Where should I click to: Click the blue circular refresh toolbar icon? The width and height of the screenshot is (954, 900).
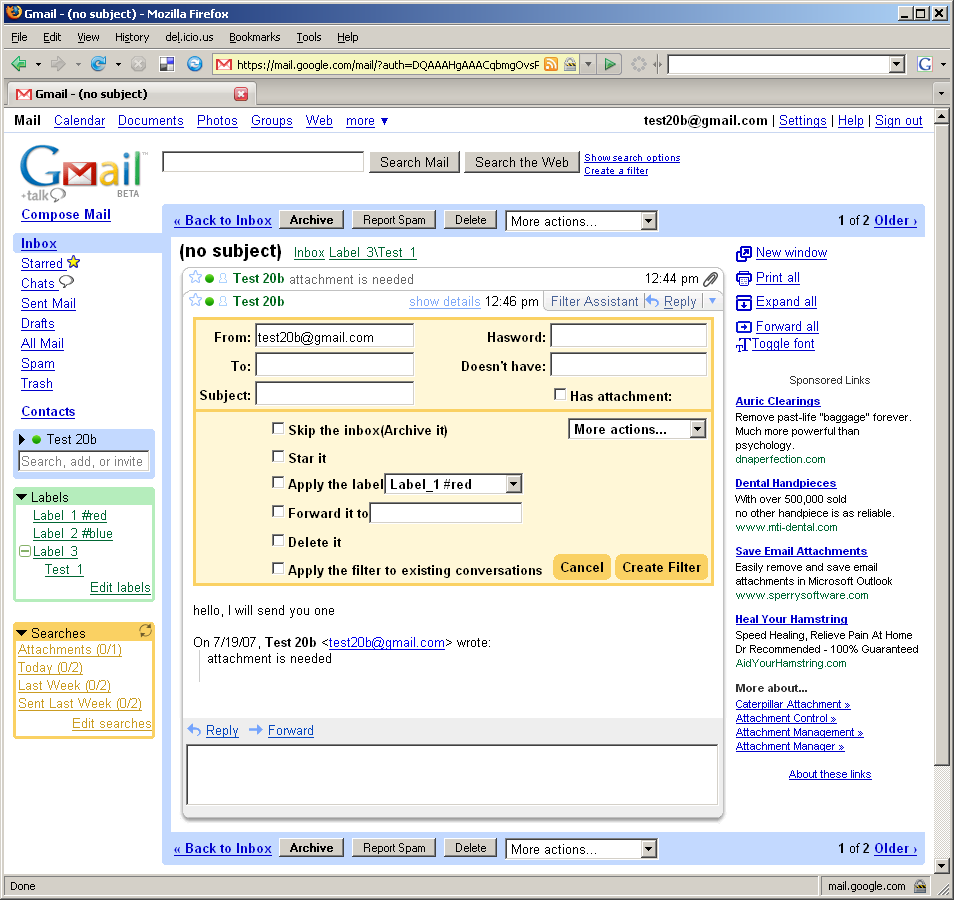(195, 64)
